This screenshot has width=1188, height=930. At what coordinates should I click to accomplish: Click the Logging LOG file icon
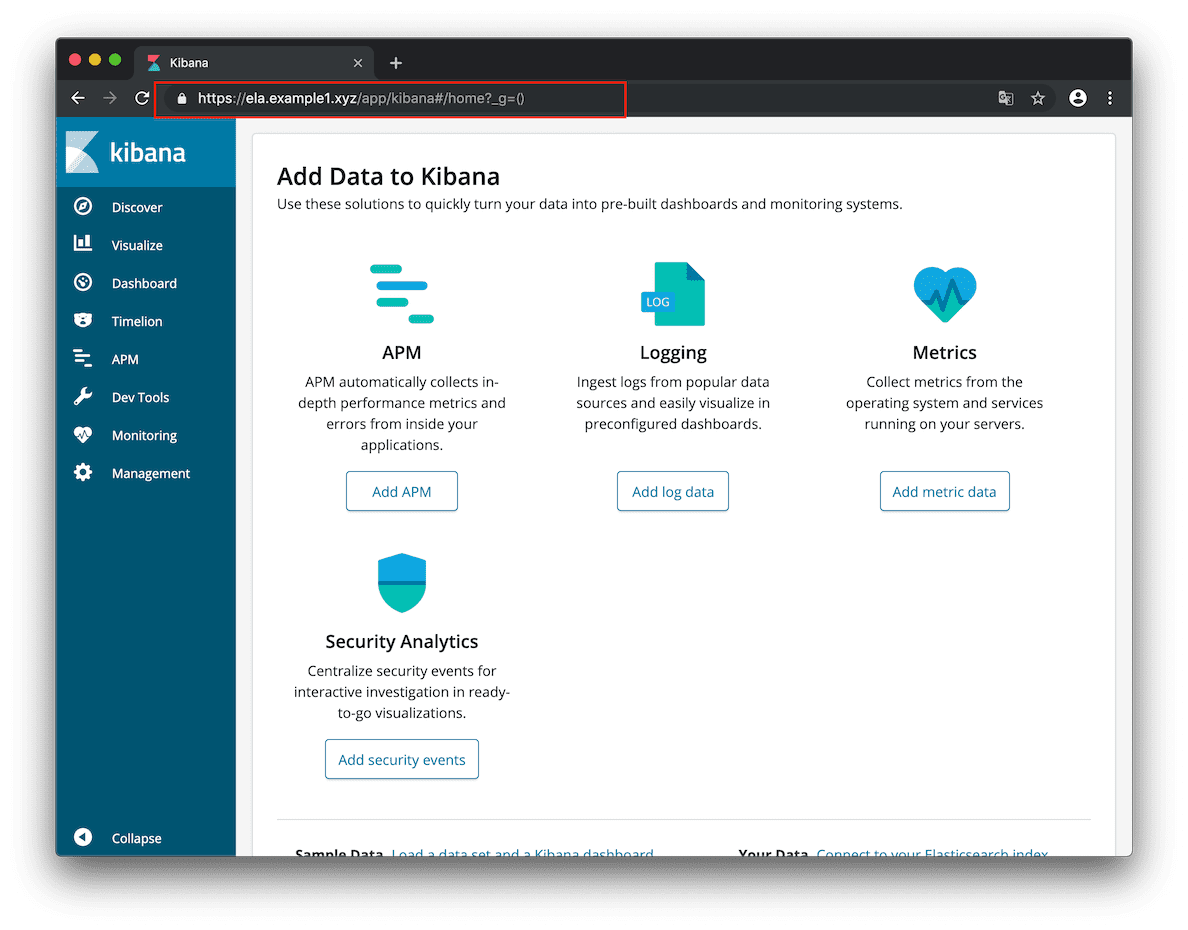coord(673,294)
